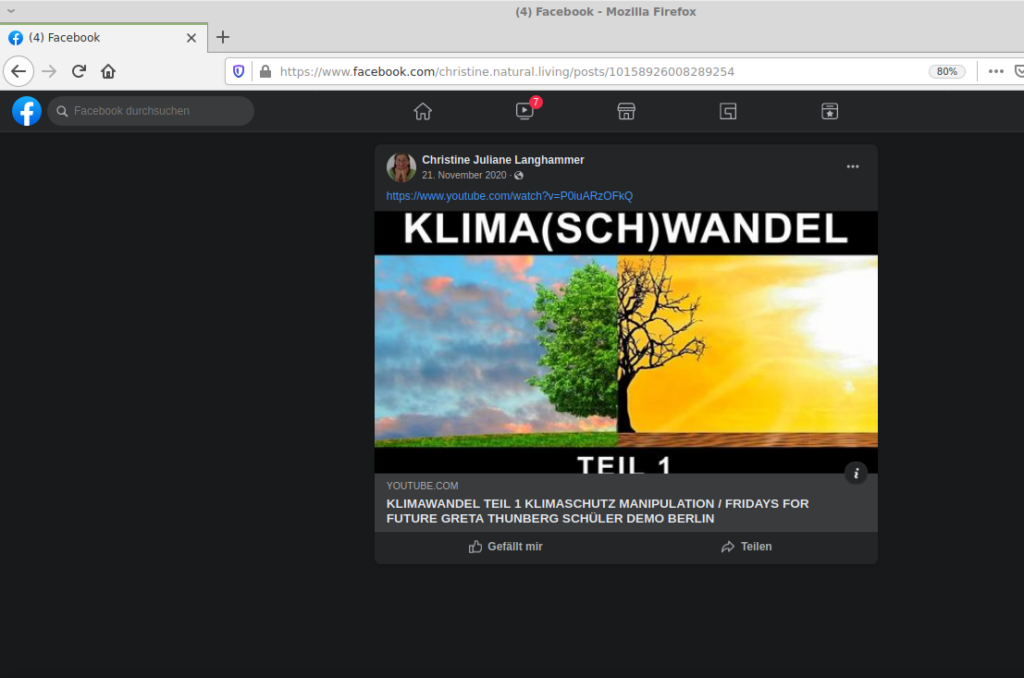Image resolution: width=1024 pixels, height=678 pixels.
Task: Show site security padlock info
Action: [265, 71]
